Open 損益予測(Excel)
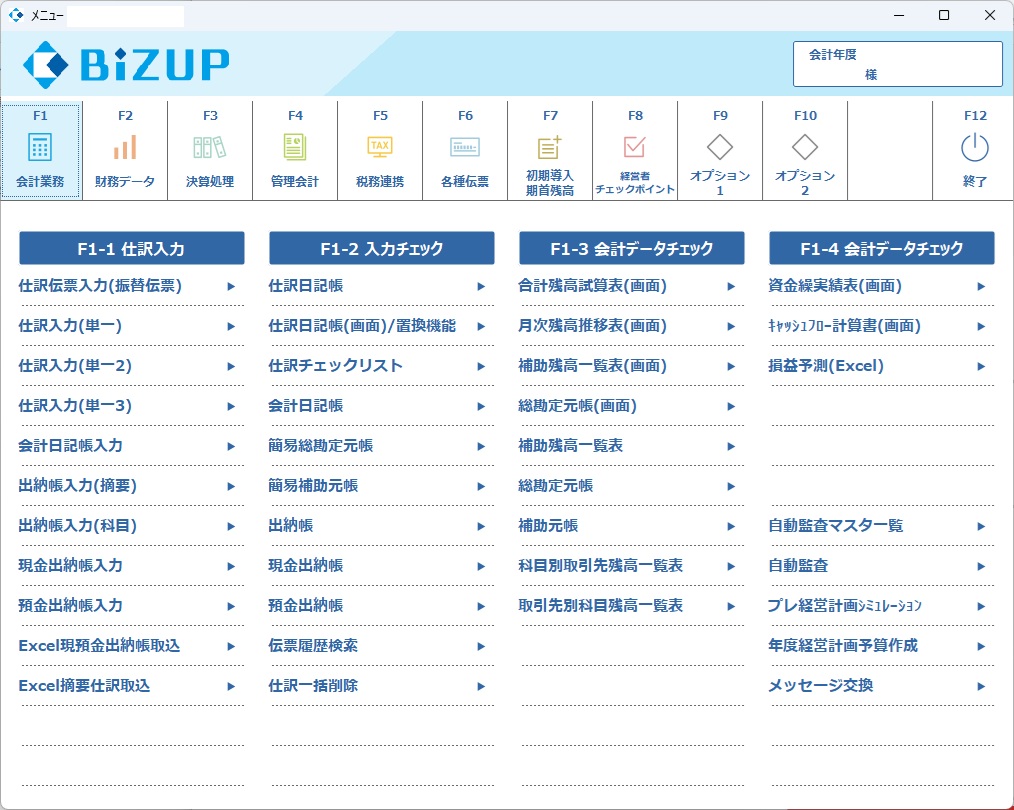The width and height of the screenshot is (1014, 810). (x=826, y=366)
